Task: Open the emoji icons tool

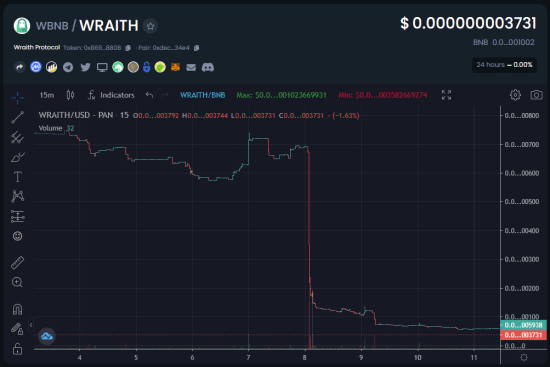Action: click(x=18, y=236)
